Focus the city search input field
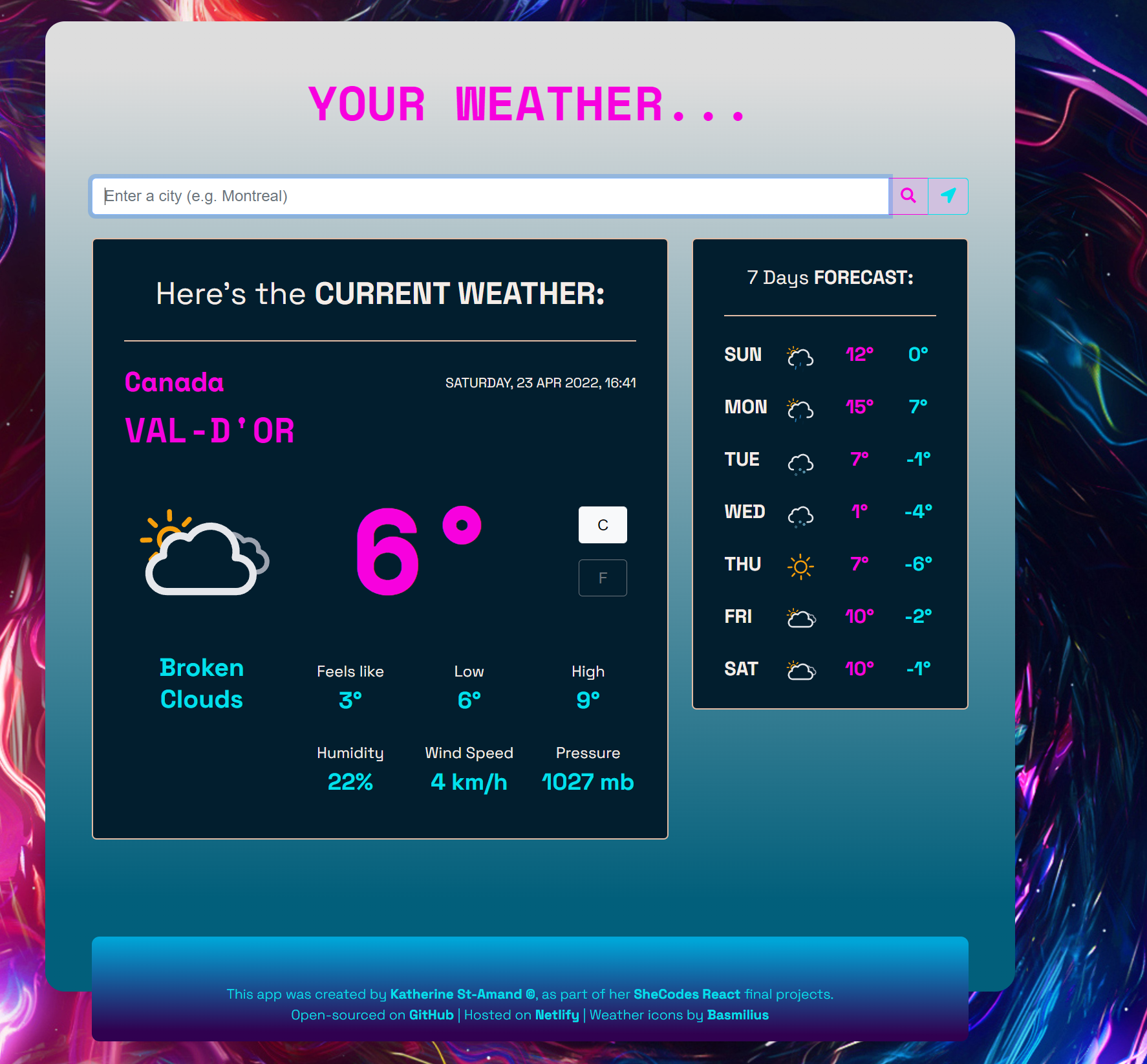Viewport: 1147px width, 1064px height. click(490, 196)
